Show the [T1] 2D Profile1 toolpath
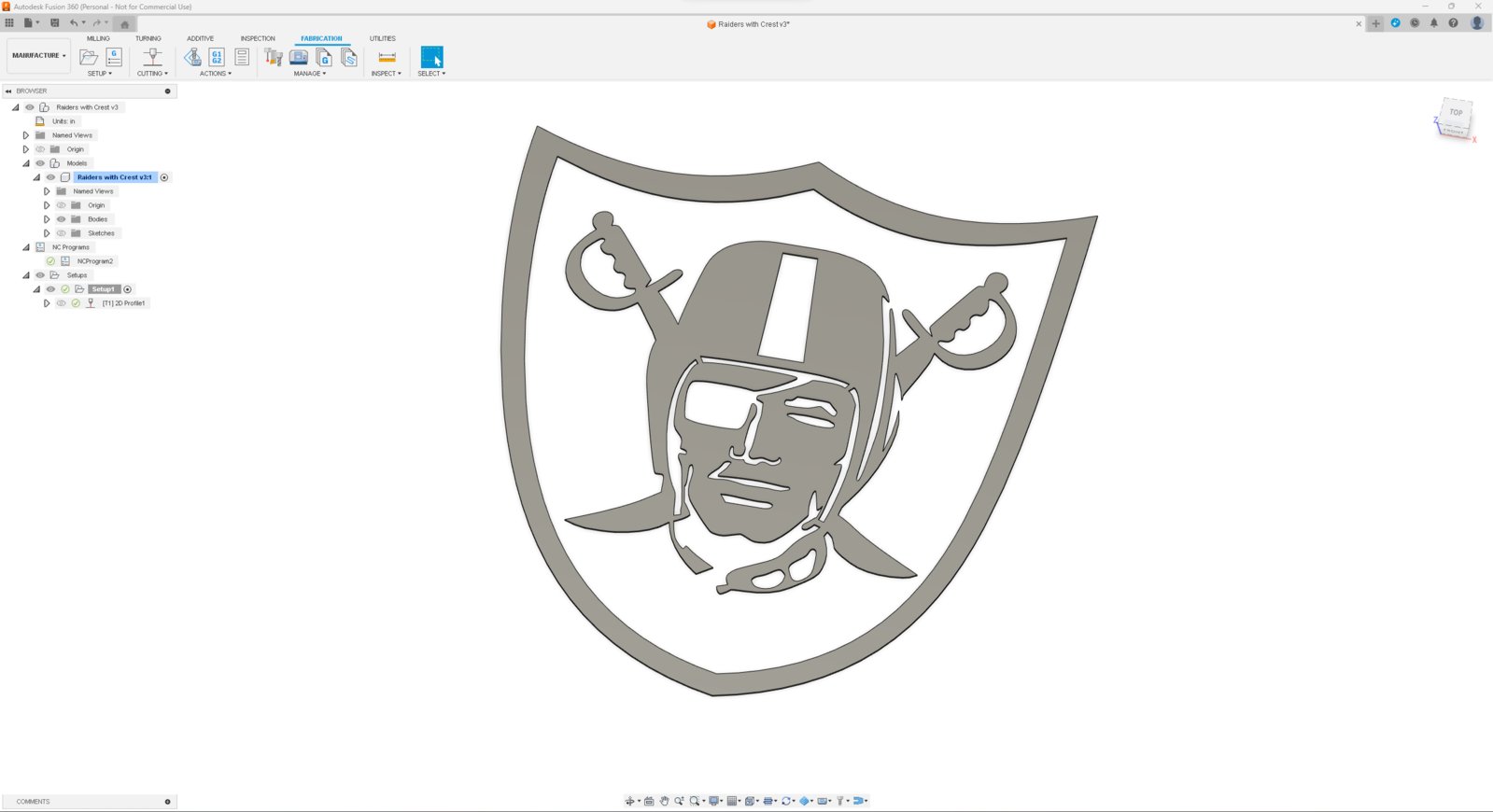The width and height of the screenshot is (1493, 812). coord(61,303)
